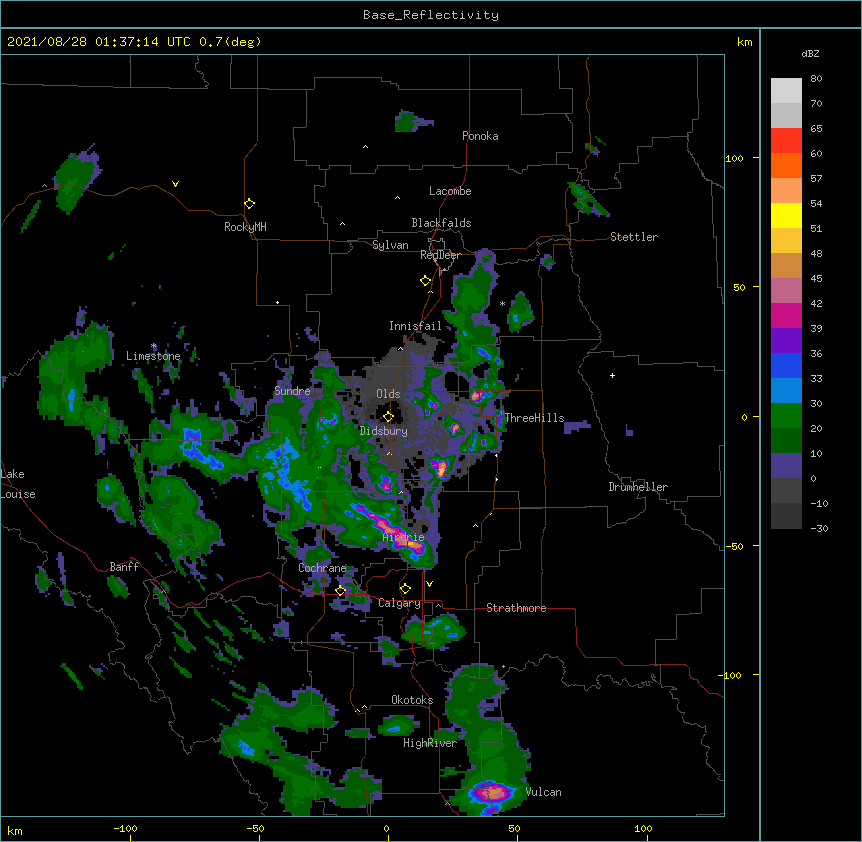Click the white asterisk above Limestone
Image resolution: width=862 pixels, height=842 pixels.
(x=154, y=346)
